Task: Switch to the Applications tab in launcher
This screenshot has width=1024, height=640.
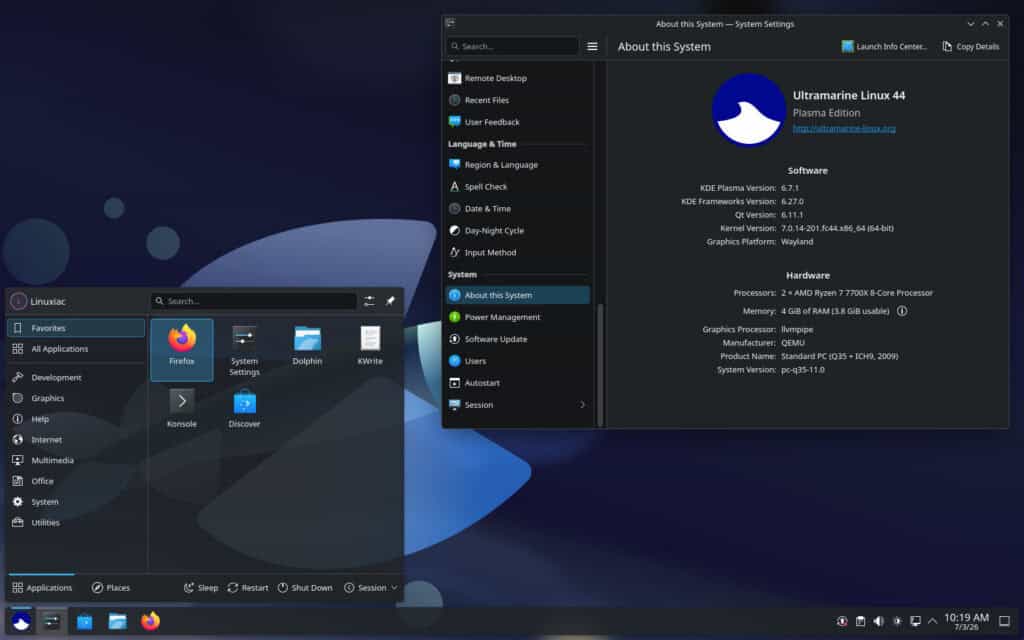Action: click(42, 588)
